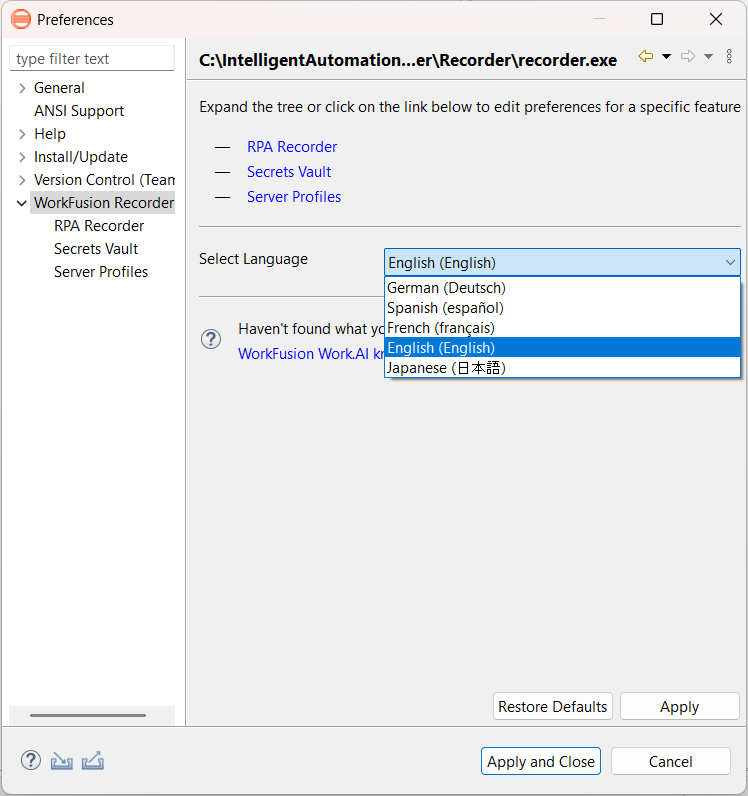This screenshot has height=796, width=748.
Task: Select General in the preferences tree
Action: click(x=59, y=88)
